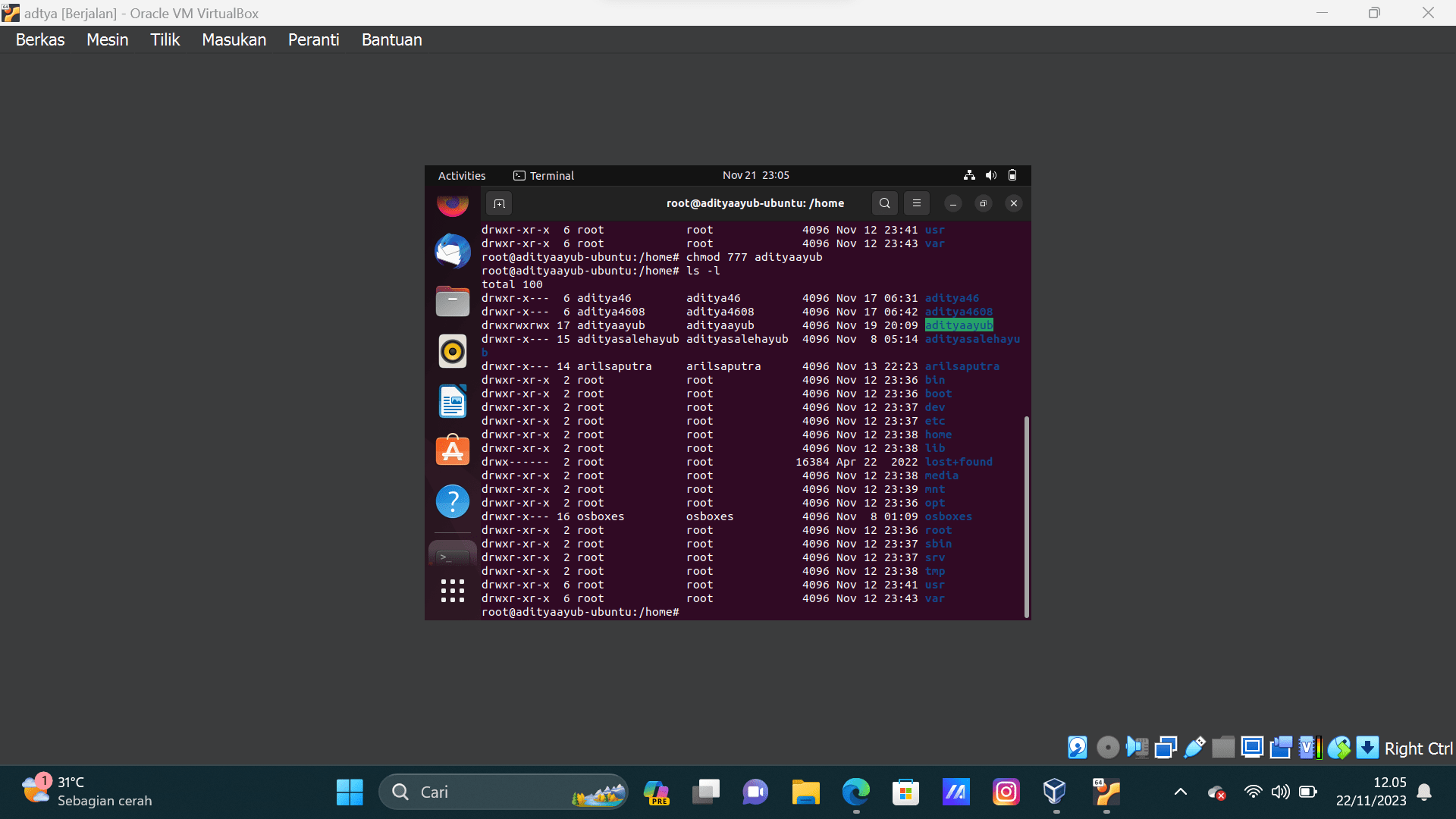Image resolution: width=1456 pixels, height=819 pixels.
Task: Click VirtualBox recording indicator
Action: (x=1281, y=748)
